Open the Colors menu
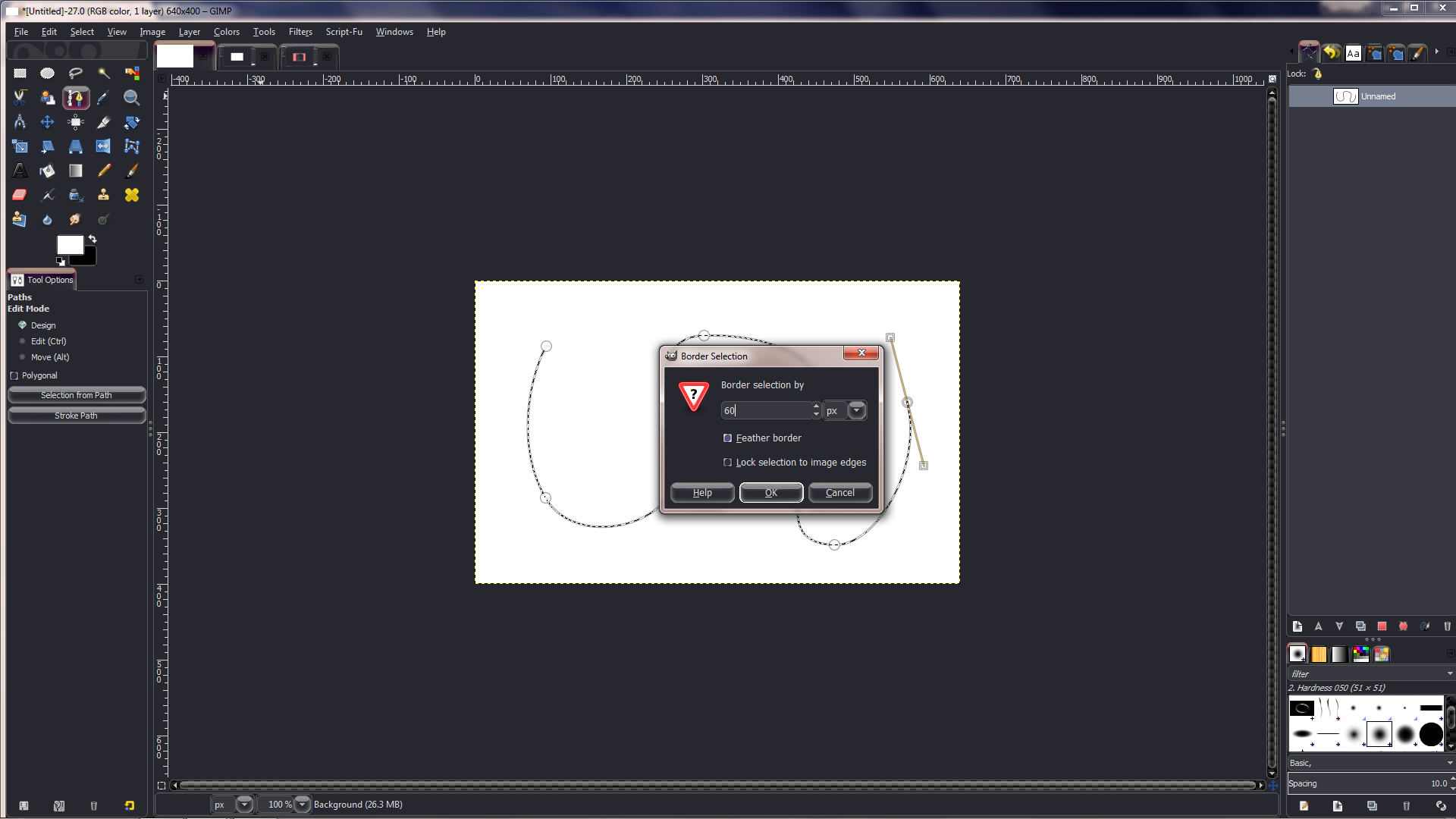This screenshot has height=819, width=1456. click(x=226, y=32)
